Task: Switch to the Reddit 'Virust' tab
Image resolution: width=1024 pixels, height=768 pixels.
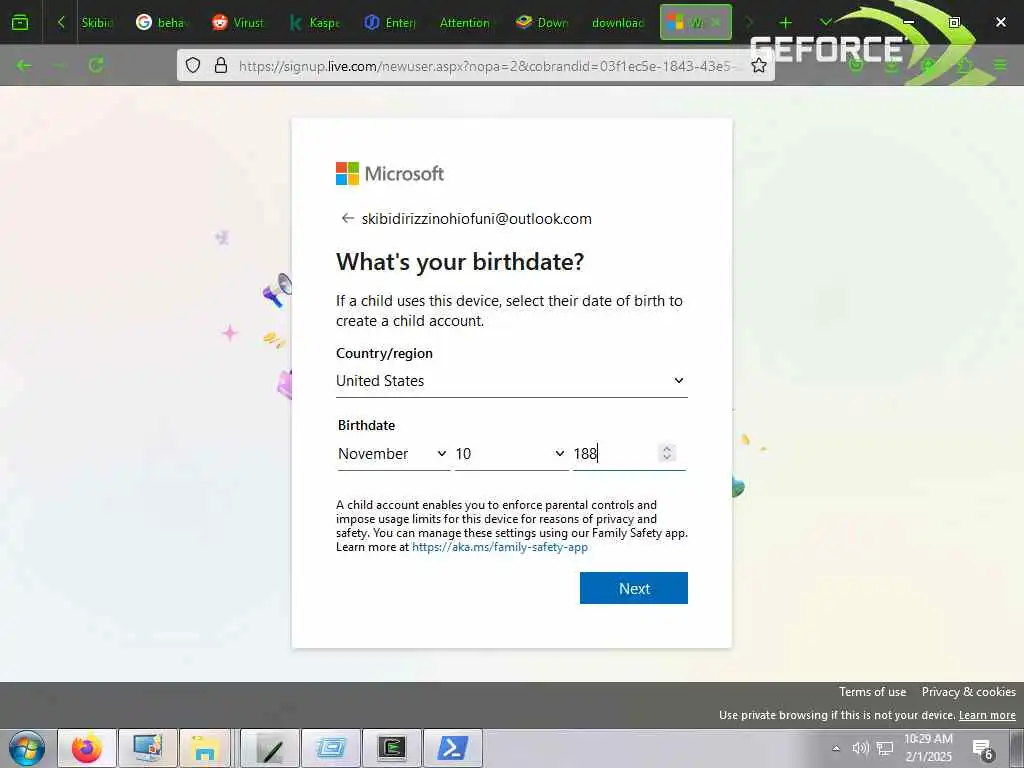Action: 238,22
